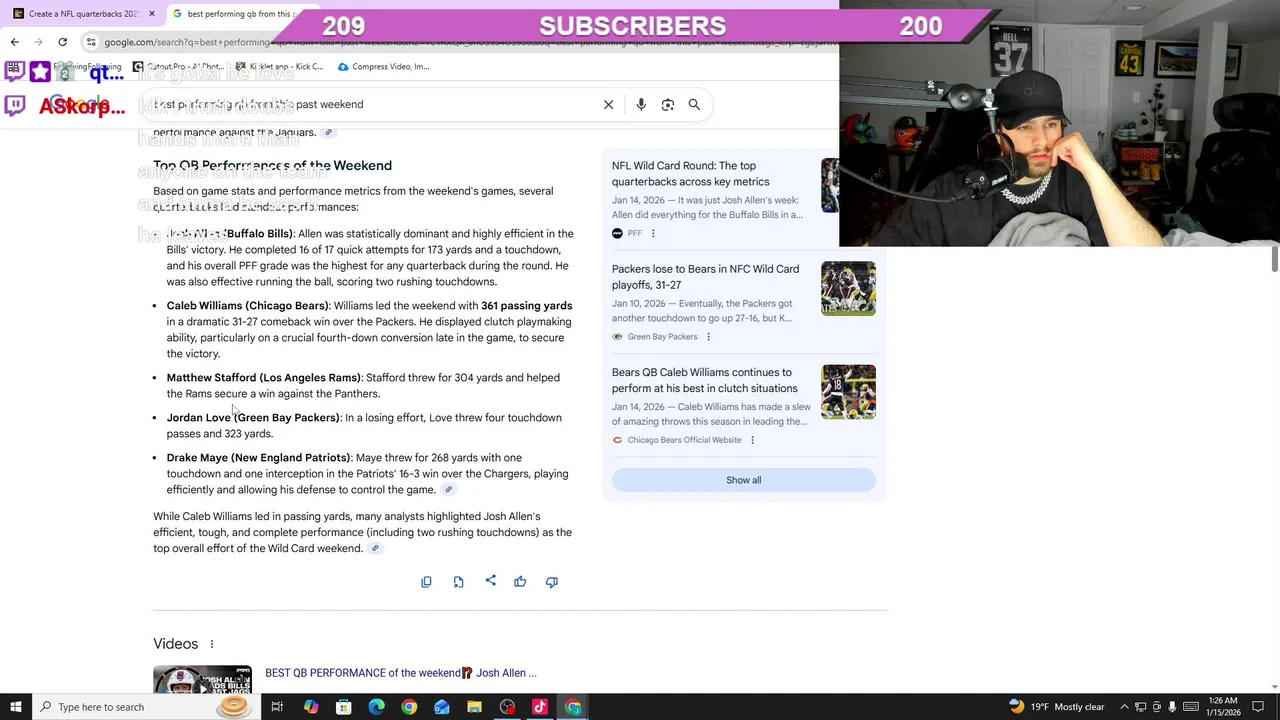The width and height of the screenshot is (1280, 720).
Task: Open the taskbar clock showing 1:26 AM
Action: 1223,707
